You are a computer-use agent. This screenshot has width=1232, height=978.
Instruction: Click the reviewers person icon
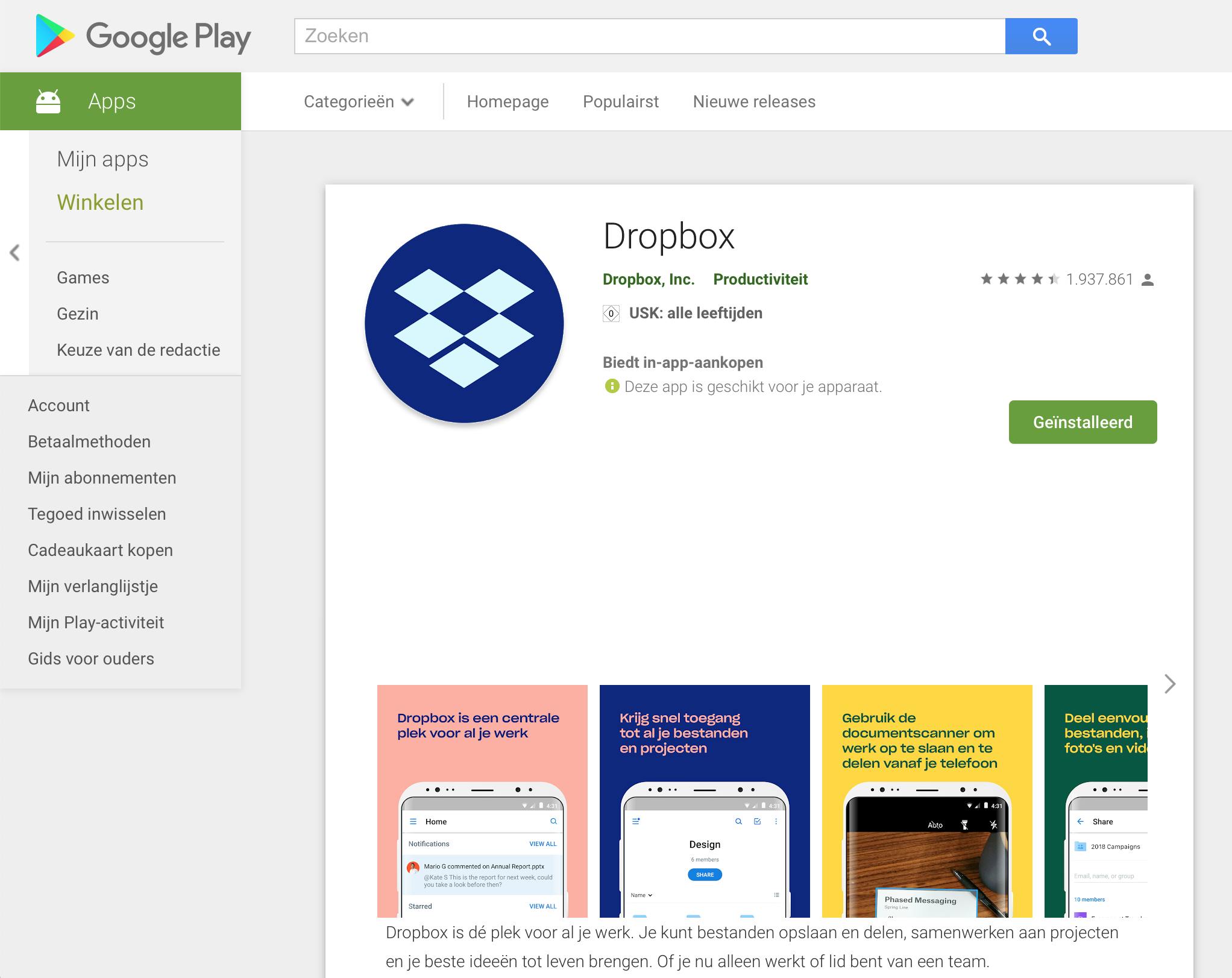click(1148, 280)
